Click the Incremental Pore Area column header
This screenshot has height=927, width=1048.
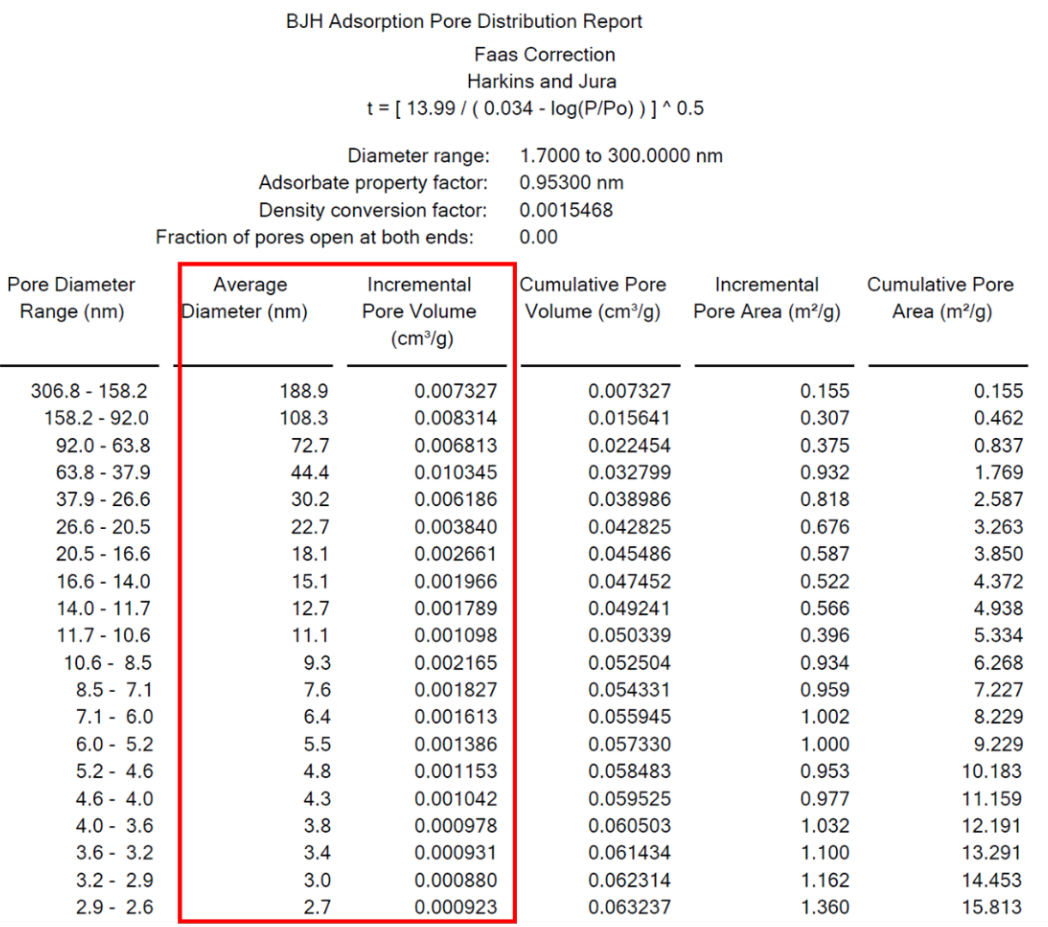coord(767,298)
